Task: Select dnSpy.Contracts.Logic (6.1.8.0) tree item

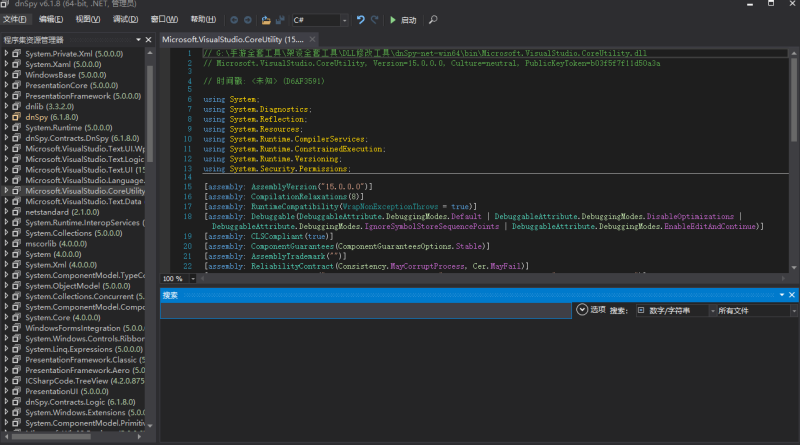Action: [x=81, y=402]
